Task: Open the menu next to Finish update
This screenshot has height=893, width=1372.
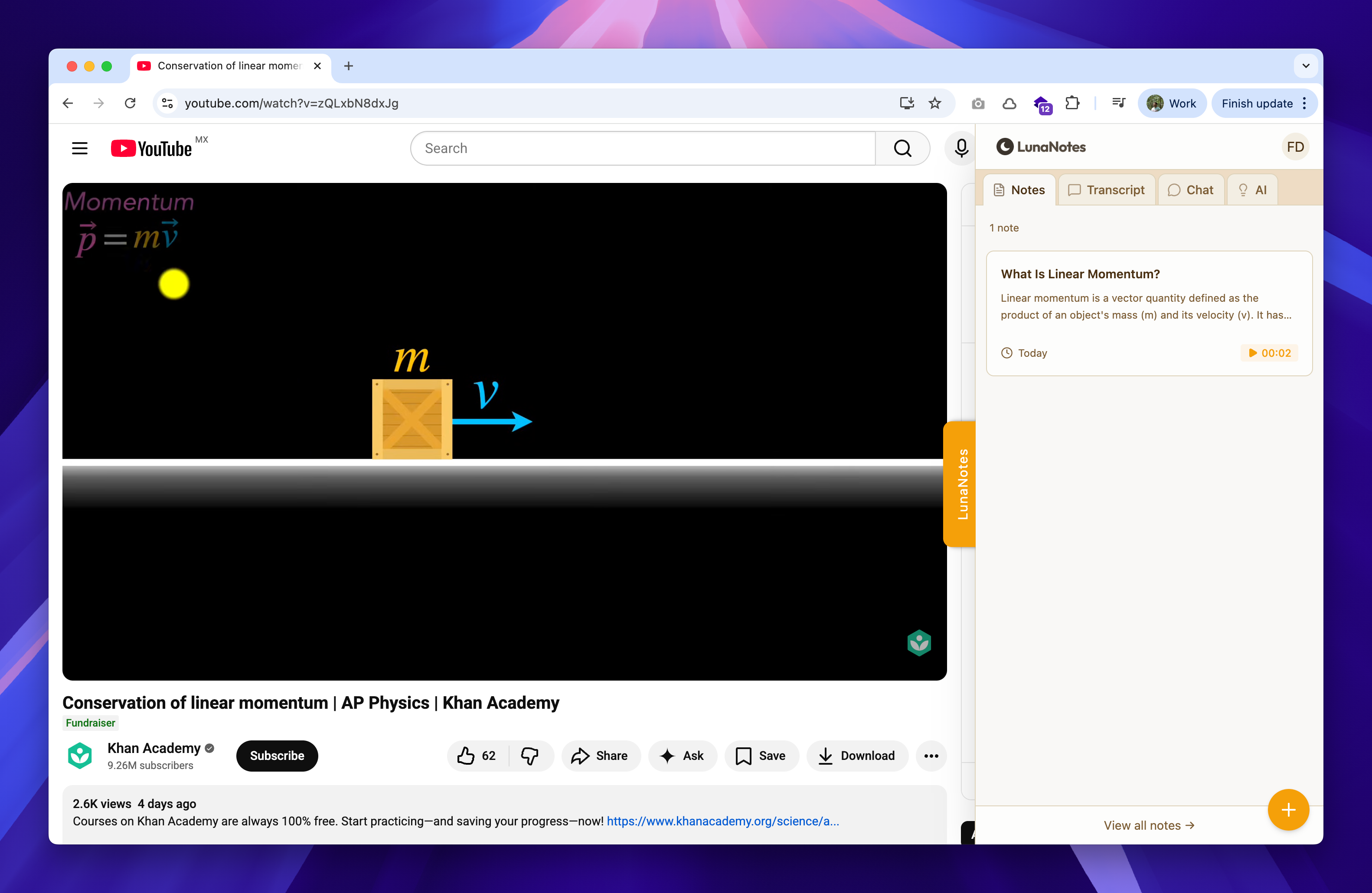Action: click(x=1304, y=104)
